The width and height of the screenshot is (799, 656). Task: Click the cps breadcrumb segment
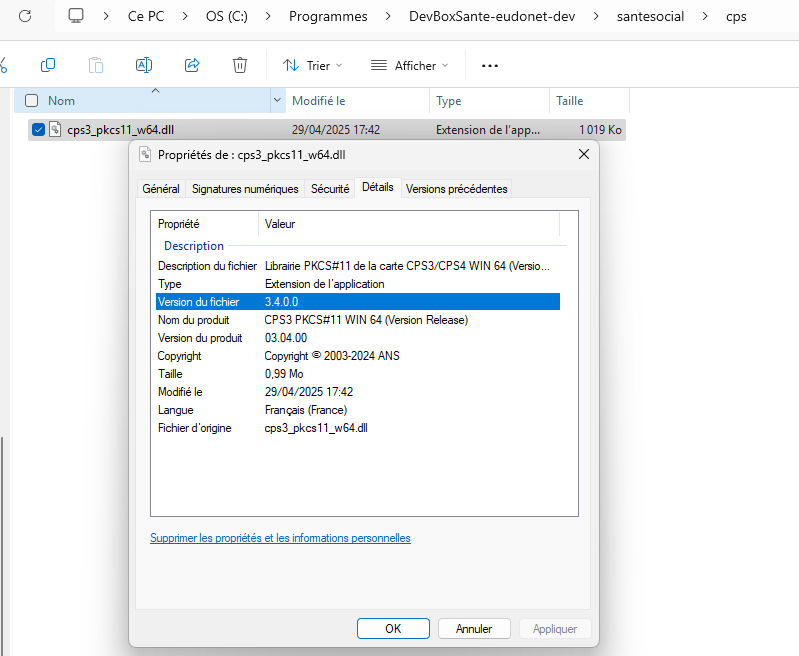click(736, 16)
